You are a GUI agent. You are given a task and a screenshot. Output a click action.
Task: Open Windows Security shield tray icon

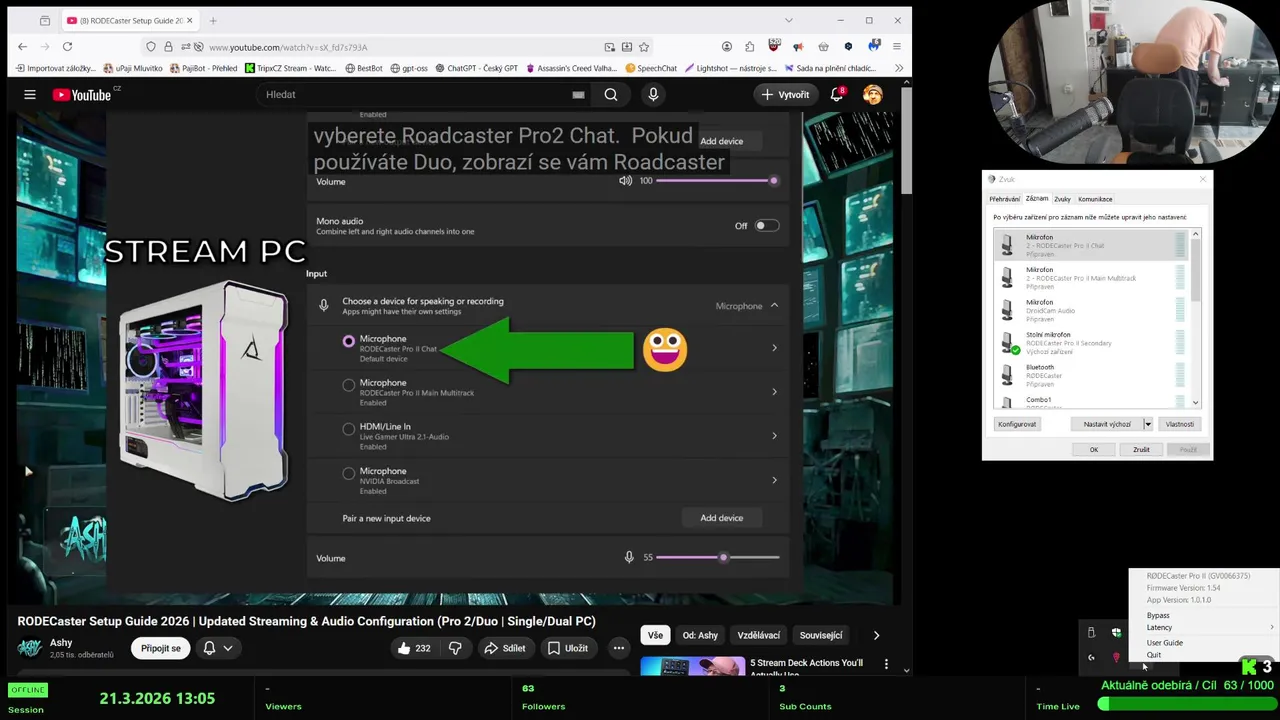click(1116, 632)
